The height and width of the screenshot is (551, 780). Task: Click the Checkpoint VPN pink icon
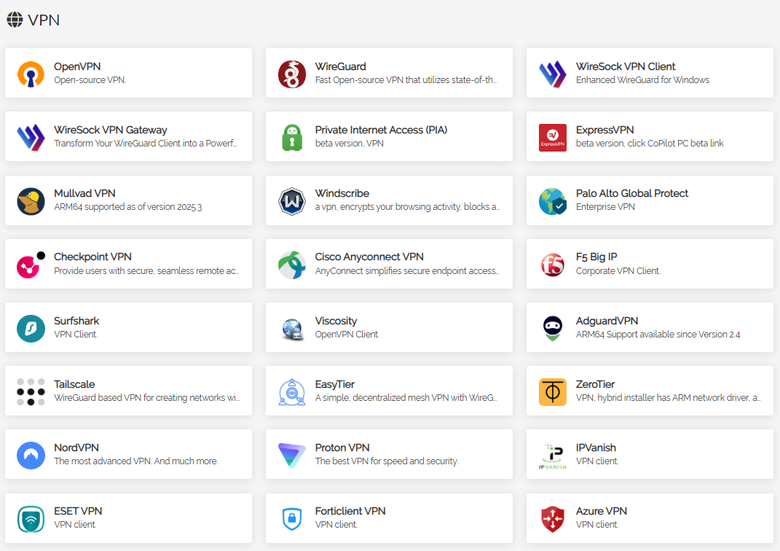[x=31, y=265]
